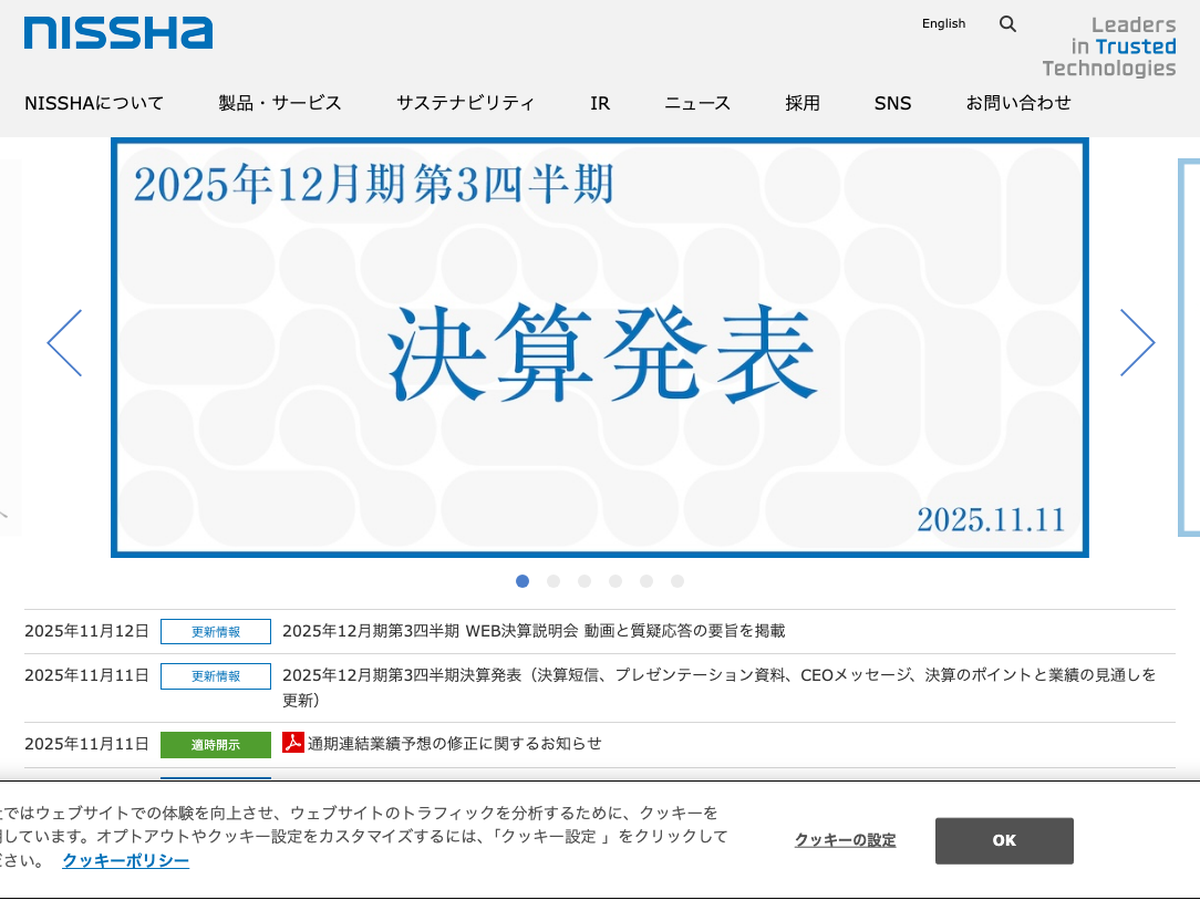
Task: Go to previous slide with left arrow
Action: [x=65, y=343]
